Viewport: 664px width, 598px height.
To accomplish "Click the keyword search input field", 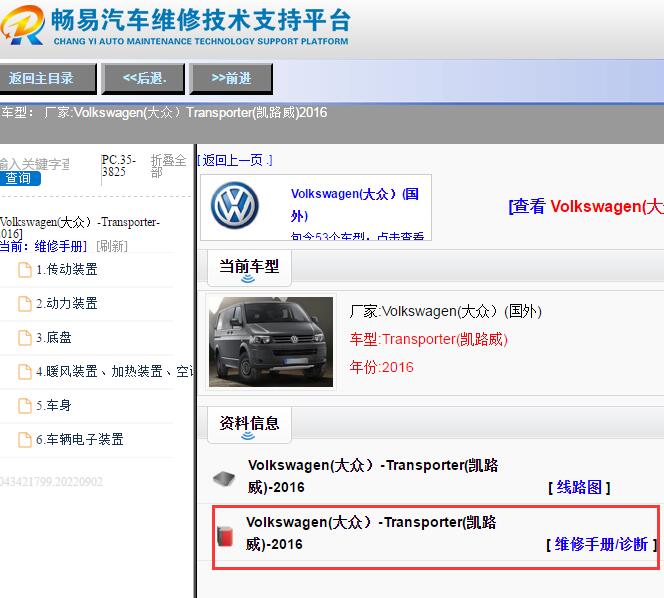I will 35,164.
